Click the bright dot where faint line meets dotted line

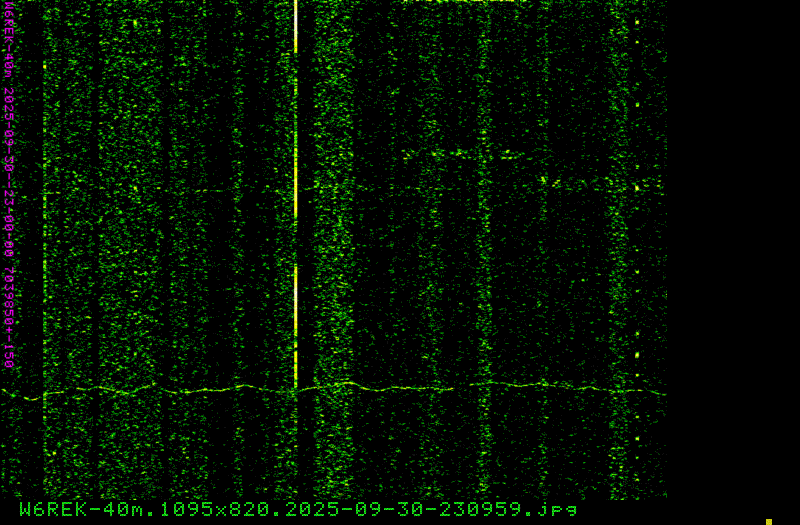[x=637, y=187]
